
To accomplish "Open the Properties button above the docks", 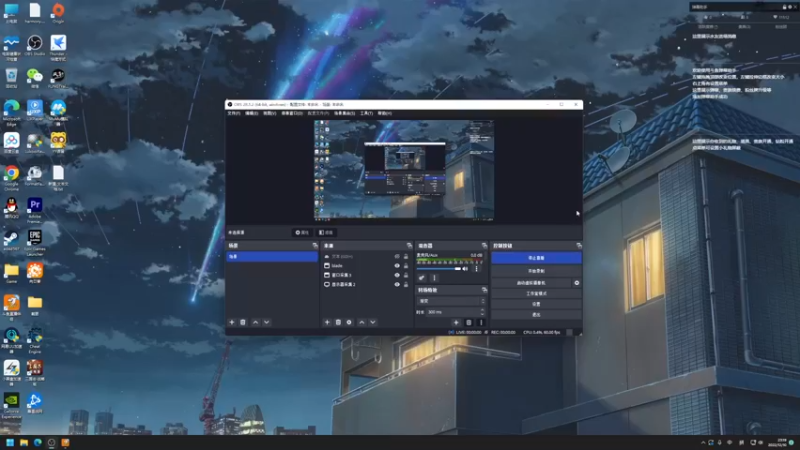I will [302, 233].
